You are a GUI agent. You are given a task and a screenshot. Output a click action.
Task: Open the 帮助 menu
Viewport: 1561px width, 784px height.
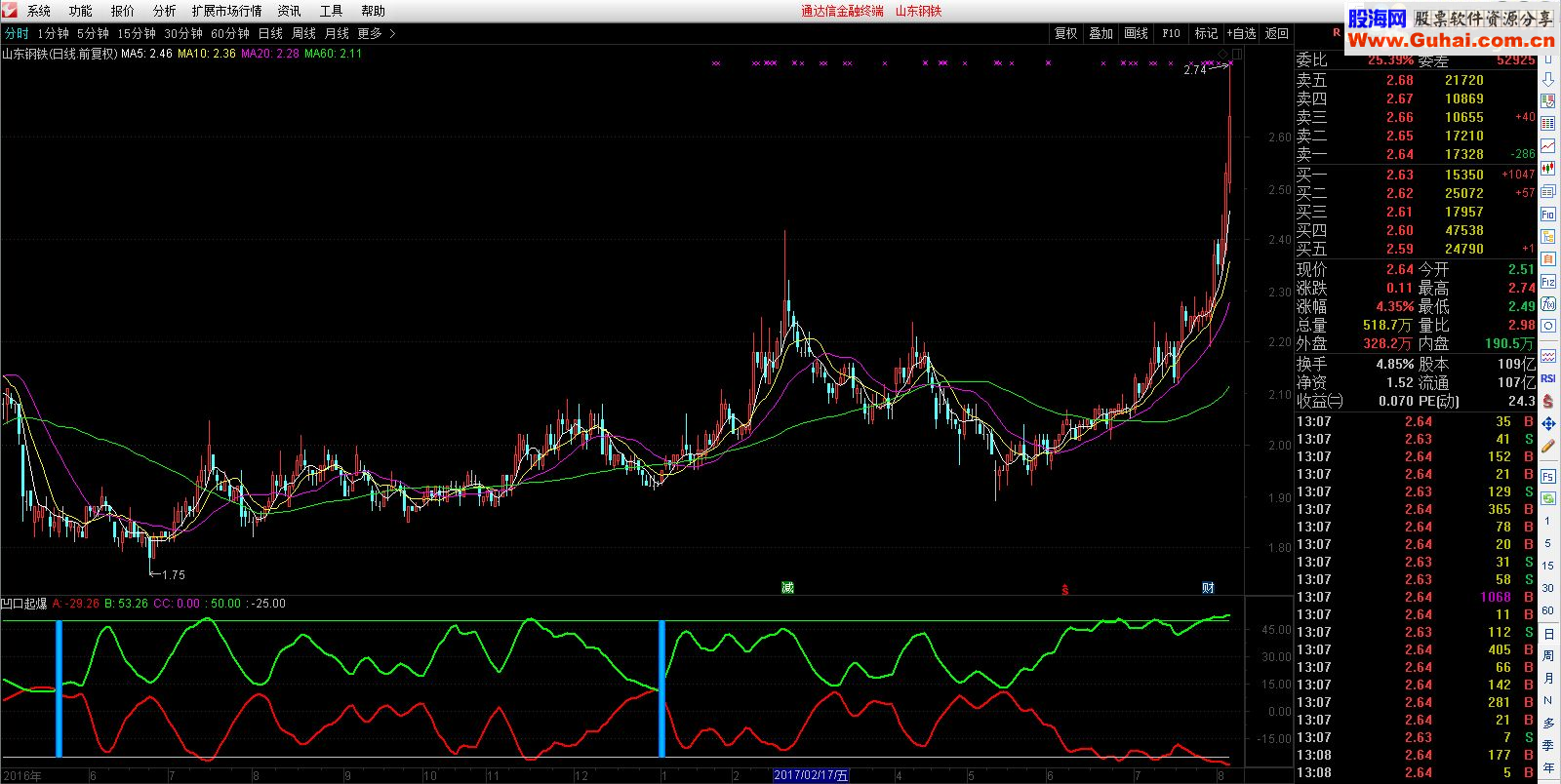373,11
